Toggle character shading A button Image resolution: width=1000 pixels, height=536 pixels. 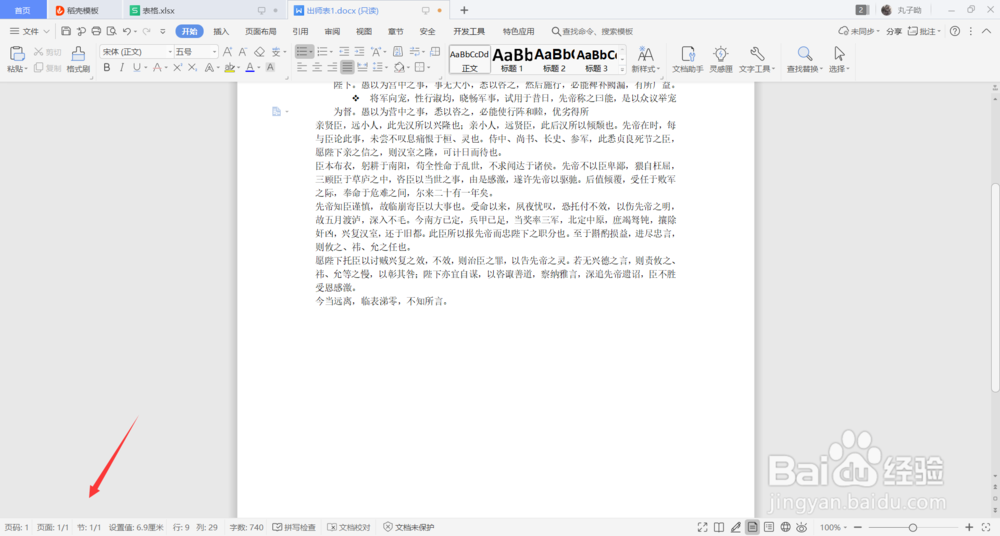pyautogui.click(x=270, y=68)
